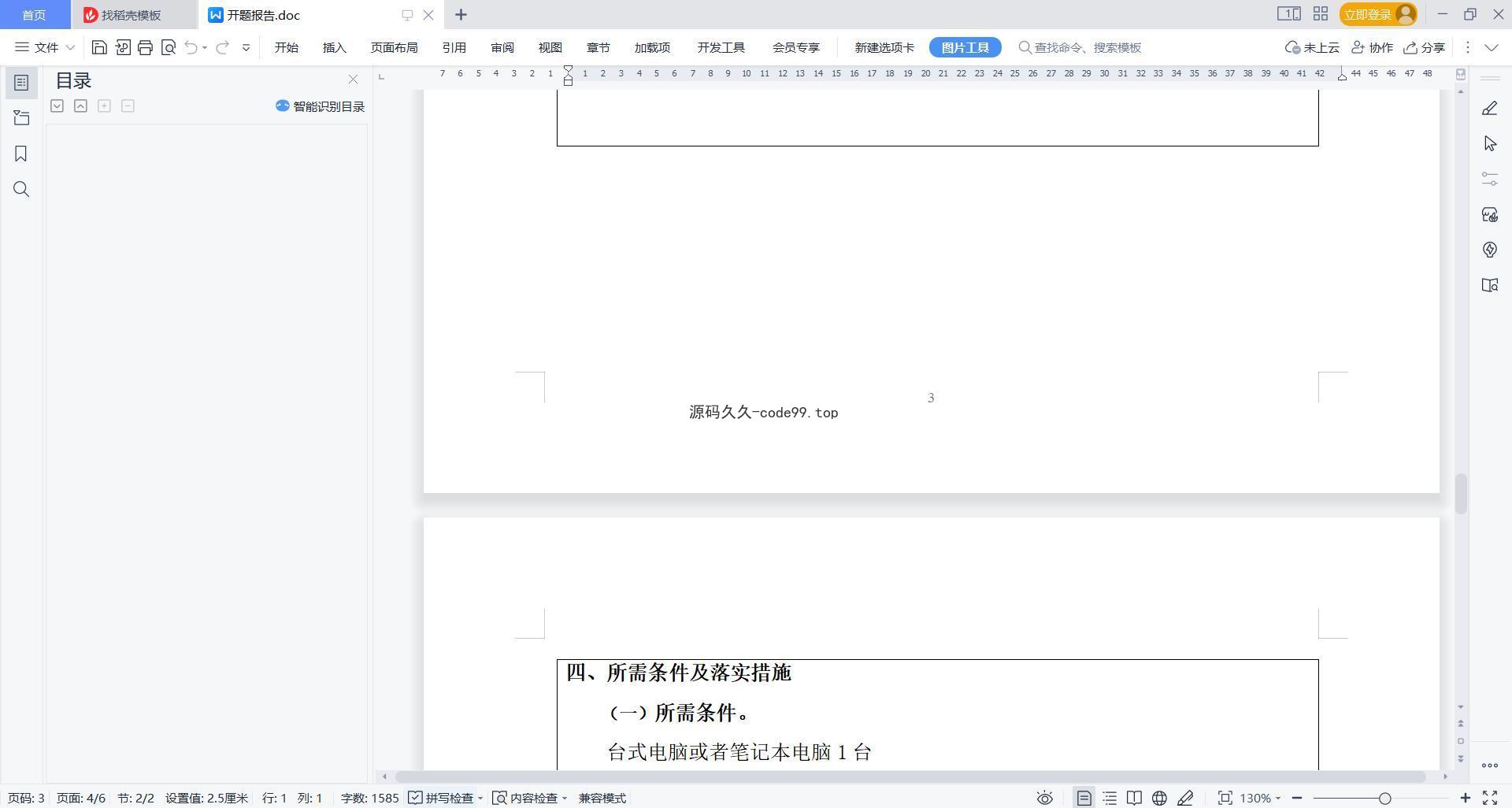
Task: Switch to the 插入 ribbon tab
Action: click(x=335, y=47)
